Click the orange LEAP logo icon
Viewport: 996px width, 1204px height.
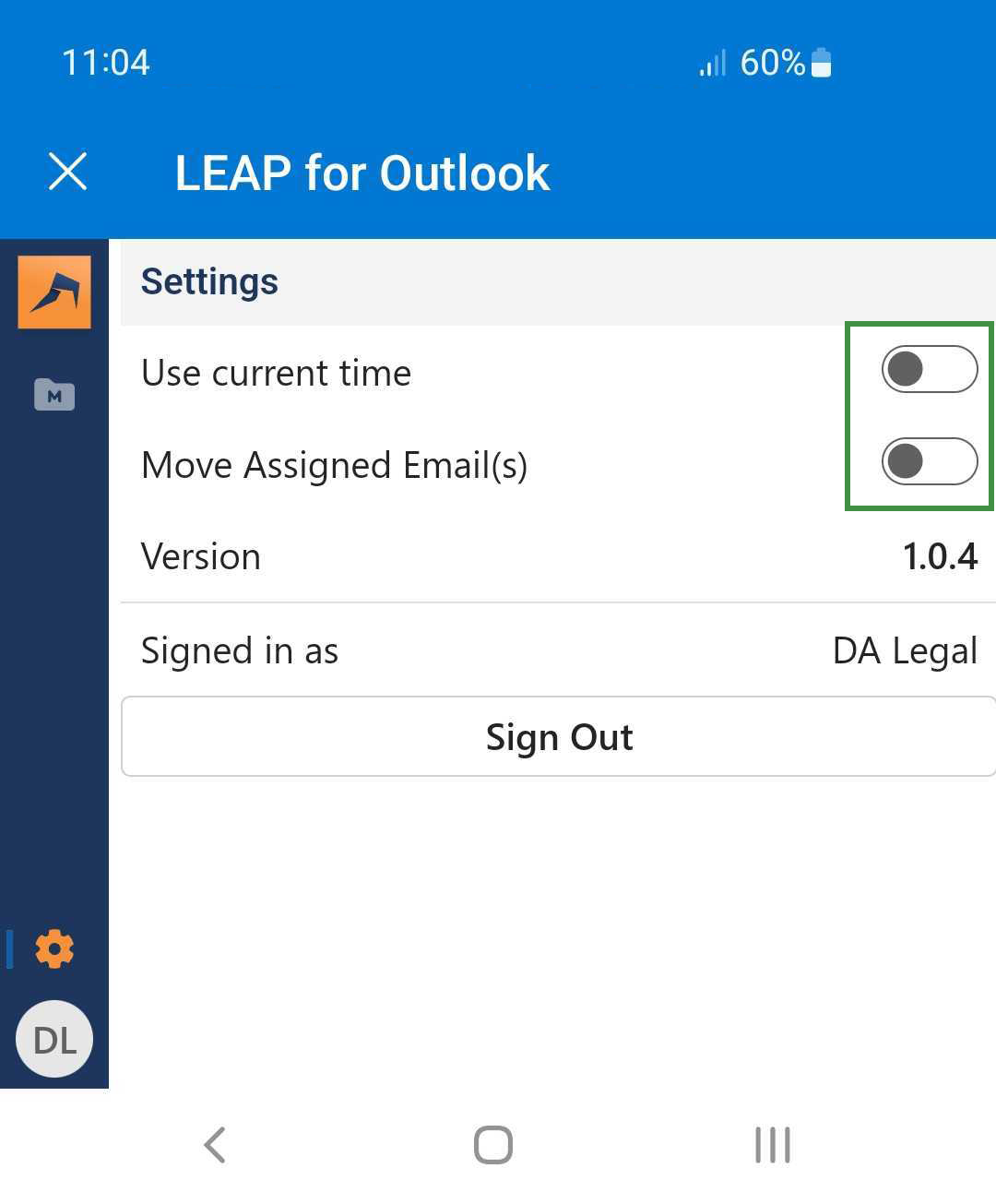pos(54,292)
